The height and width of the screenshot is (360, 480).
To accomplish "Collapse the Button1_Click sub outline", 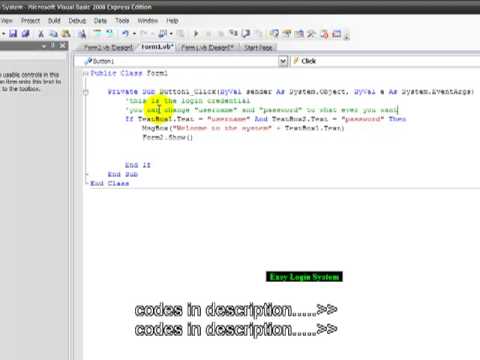I will tap(86, 92).
